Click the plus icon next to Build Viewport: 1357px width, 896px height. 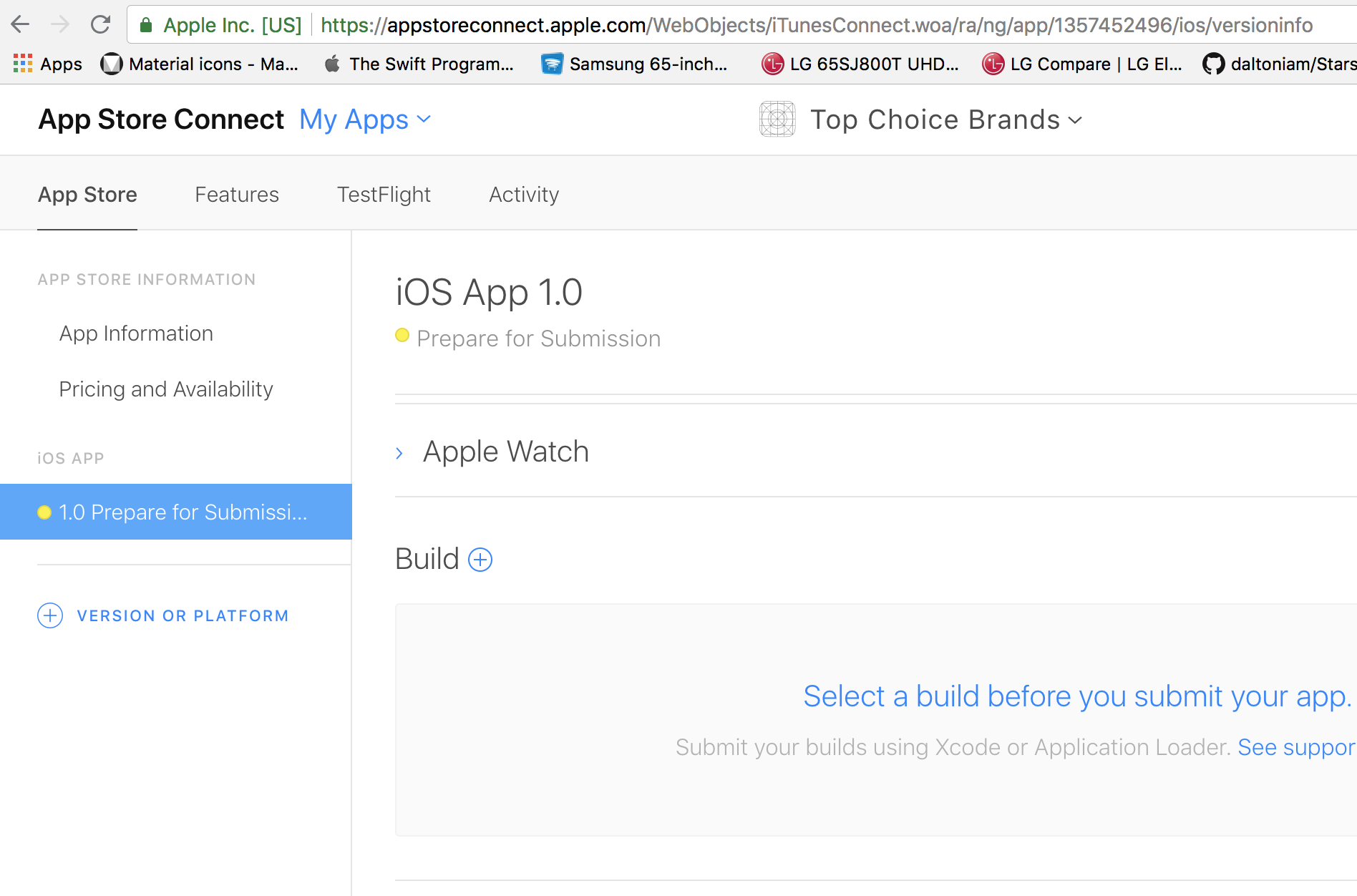[480, 560]
